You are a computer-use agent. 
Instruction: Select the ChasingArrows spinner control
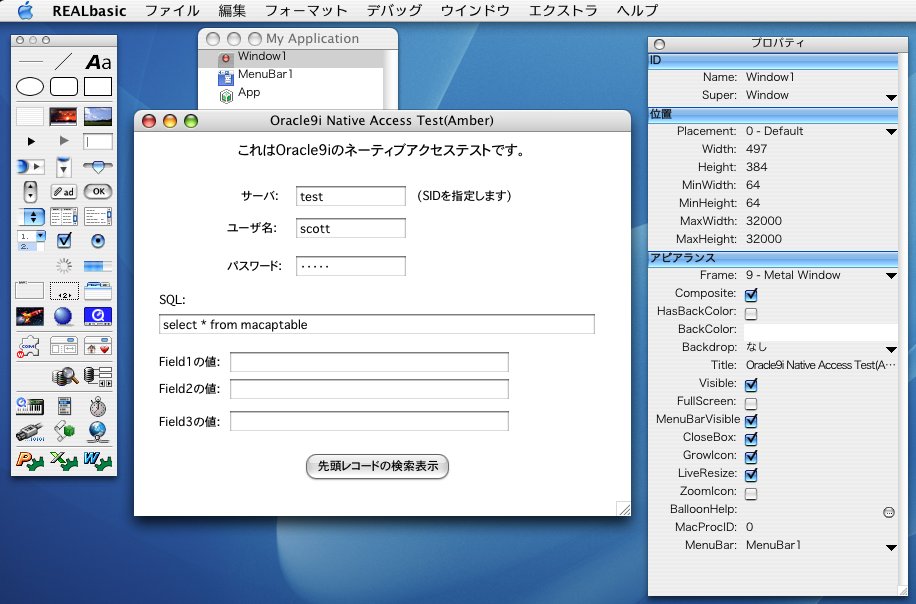[x=64, y=266]
